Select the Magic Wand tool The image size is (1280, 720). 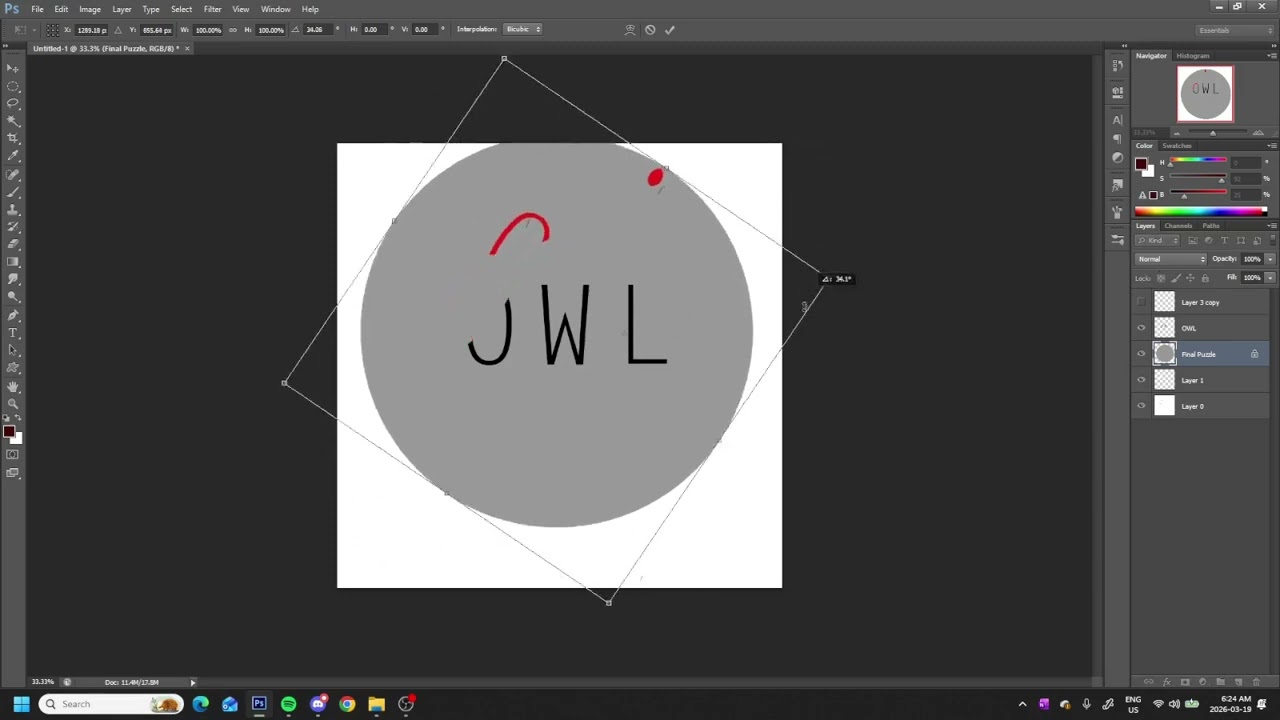pos(13,121)
